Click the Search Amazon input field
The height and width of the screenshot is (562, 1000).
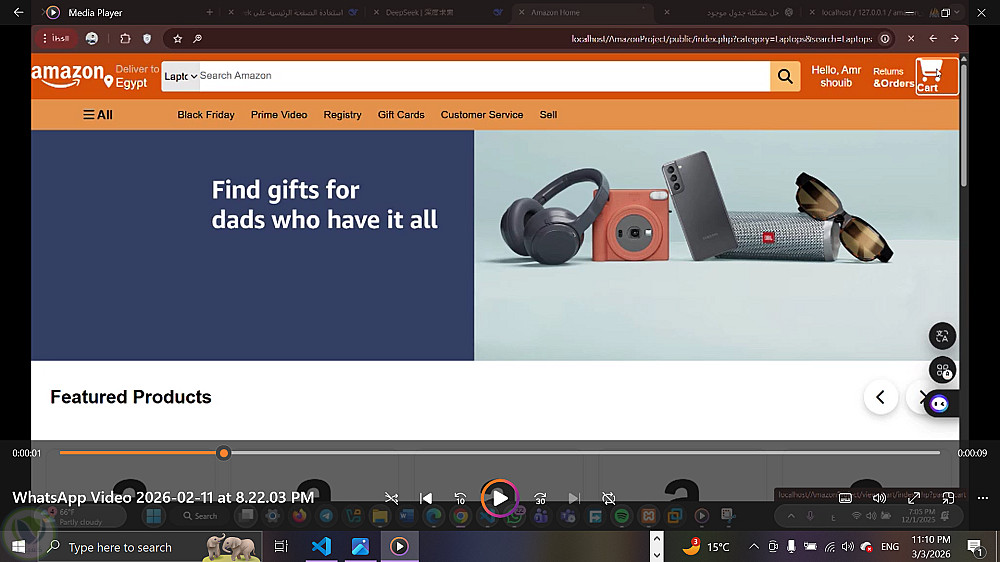click(x=484, y=76)
